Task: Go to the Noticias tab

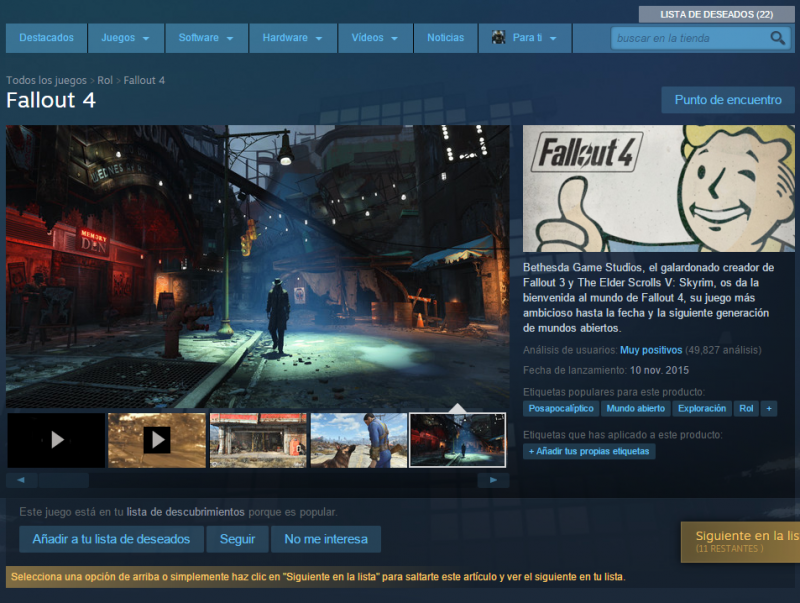Action: click(445, 38)
